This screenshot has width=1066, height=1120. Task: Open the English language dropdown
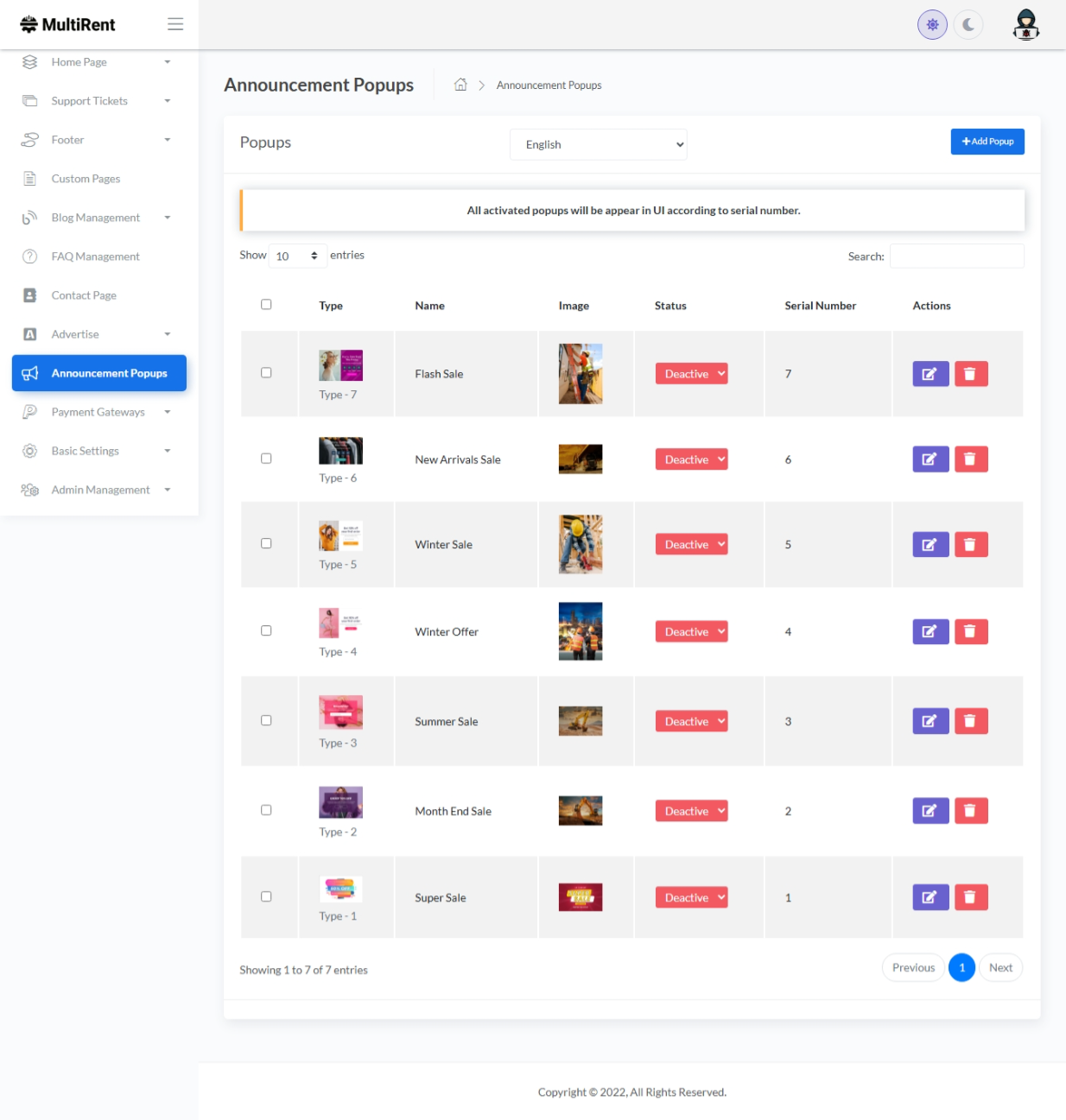(x=598, y=144)
